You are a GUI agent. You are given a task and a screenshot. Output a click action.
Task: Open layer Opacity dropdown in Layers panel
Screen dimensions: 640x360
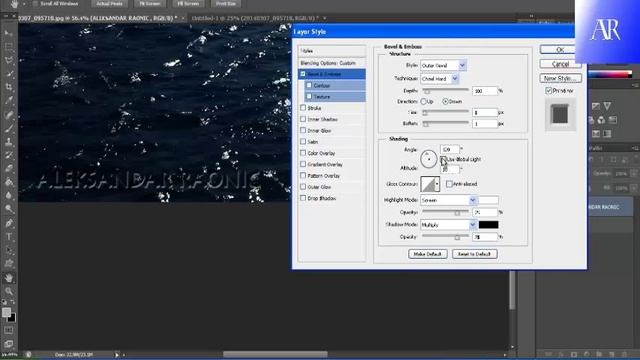click(633, 173)
